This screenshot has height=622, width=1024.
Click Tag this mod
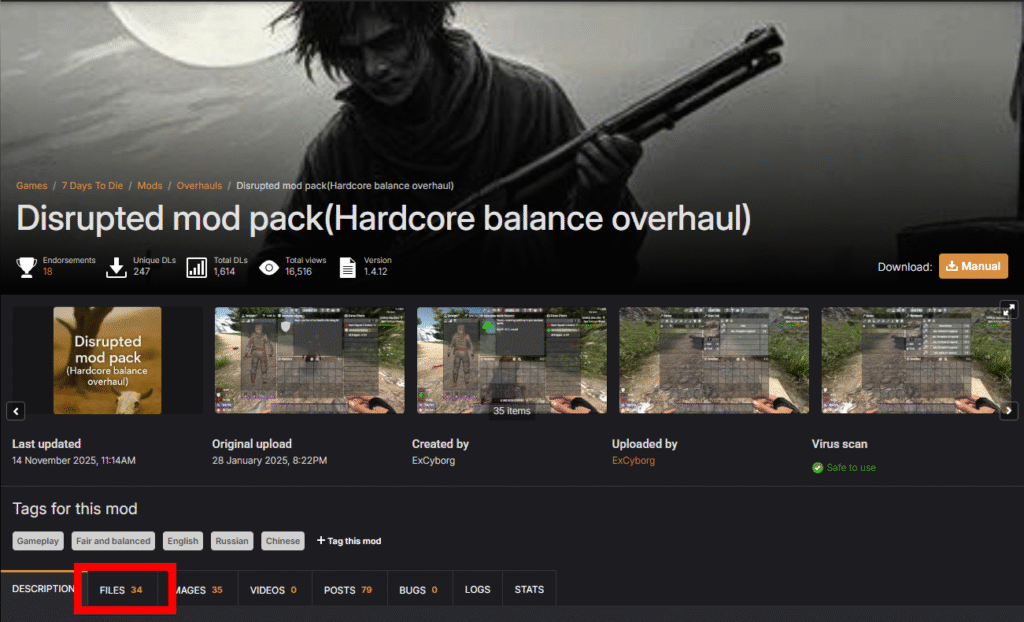[x=349, y=541]
